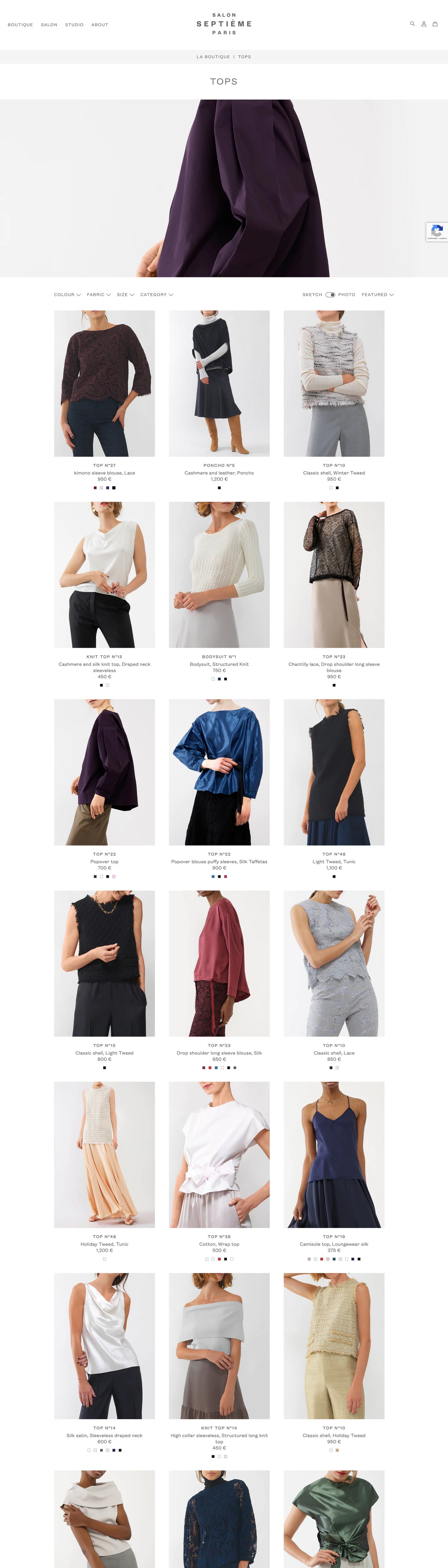Open the search icon in header
The image size is (448, 1568).
click(x=412, y=24)
